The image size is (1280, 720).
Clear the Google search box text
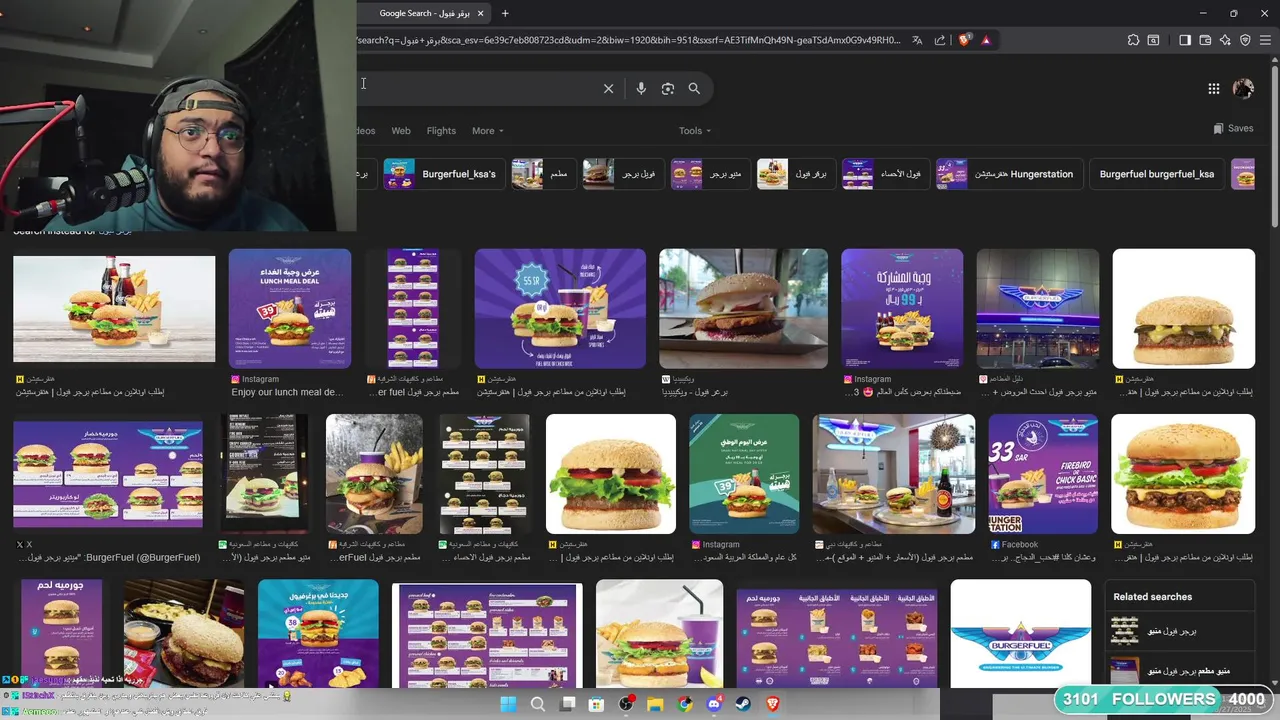(608, 88)
